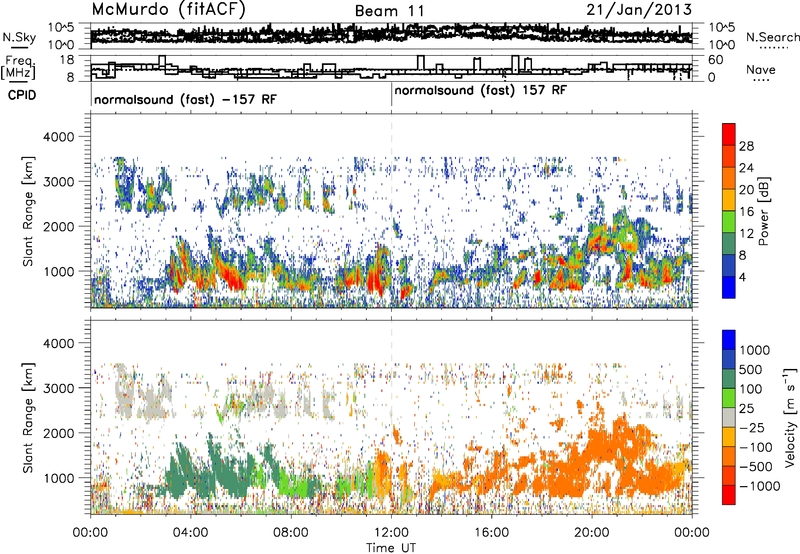This screenshot has height=554, width=800.
Task: Click the Nave label
Action: 760,69
